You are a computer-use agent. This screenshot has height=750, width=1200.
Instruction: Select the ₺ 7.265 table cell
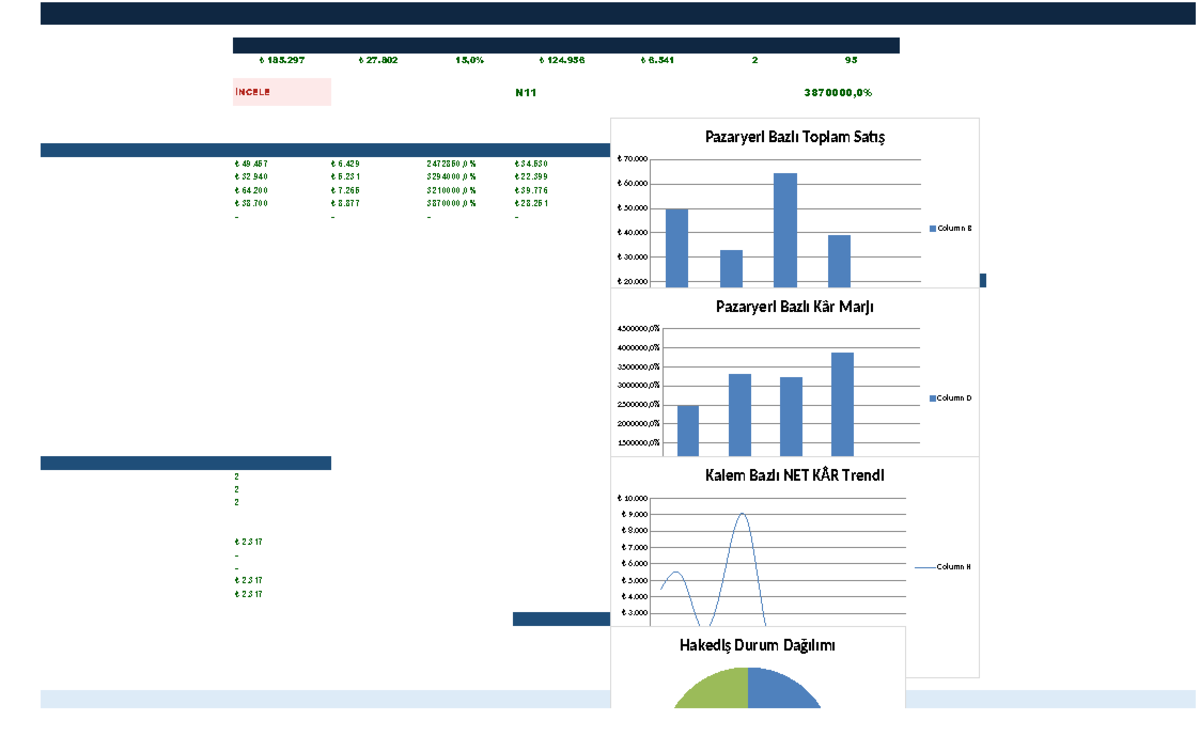346,190
